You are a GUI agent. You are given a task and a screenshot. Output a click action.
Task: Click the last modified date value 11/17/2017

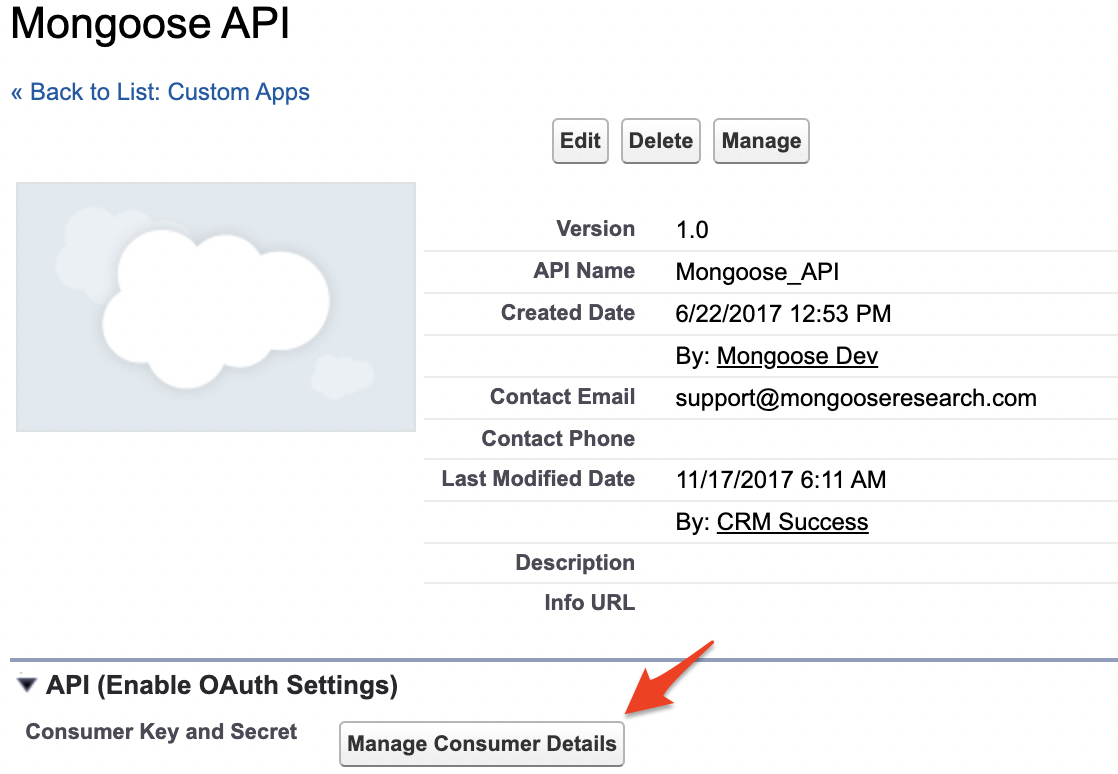coord(781,480)
